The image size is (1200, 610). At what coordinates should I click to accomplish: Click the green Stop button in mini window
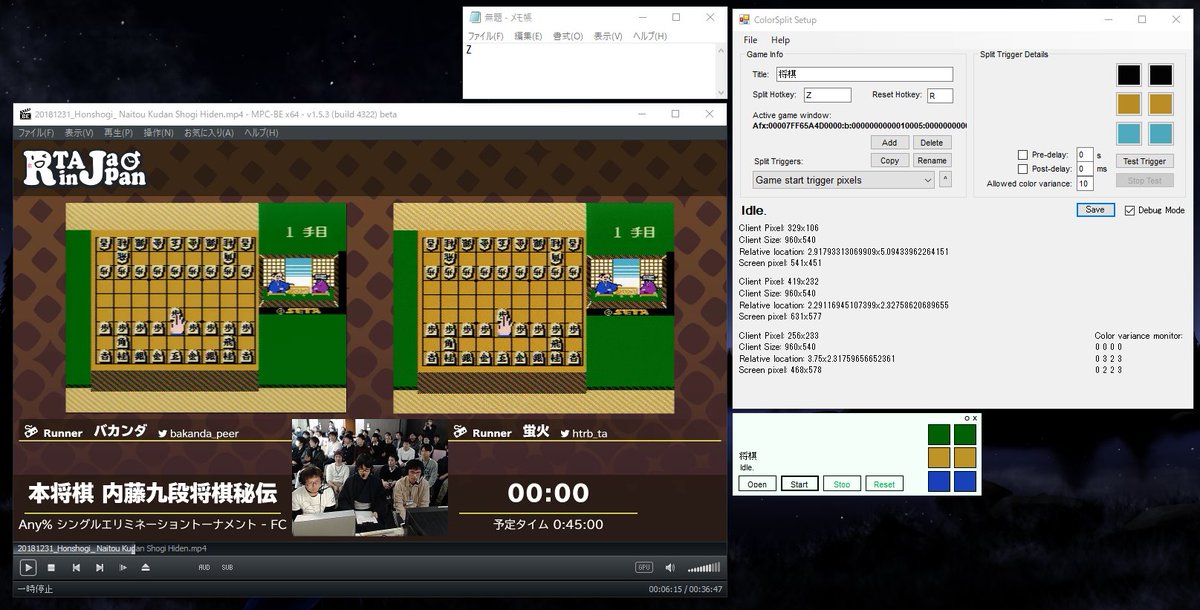(x=841, y=484)
